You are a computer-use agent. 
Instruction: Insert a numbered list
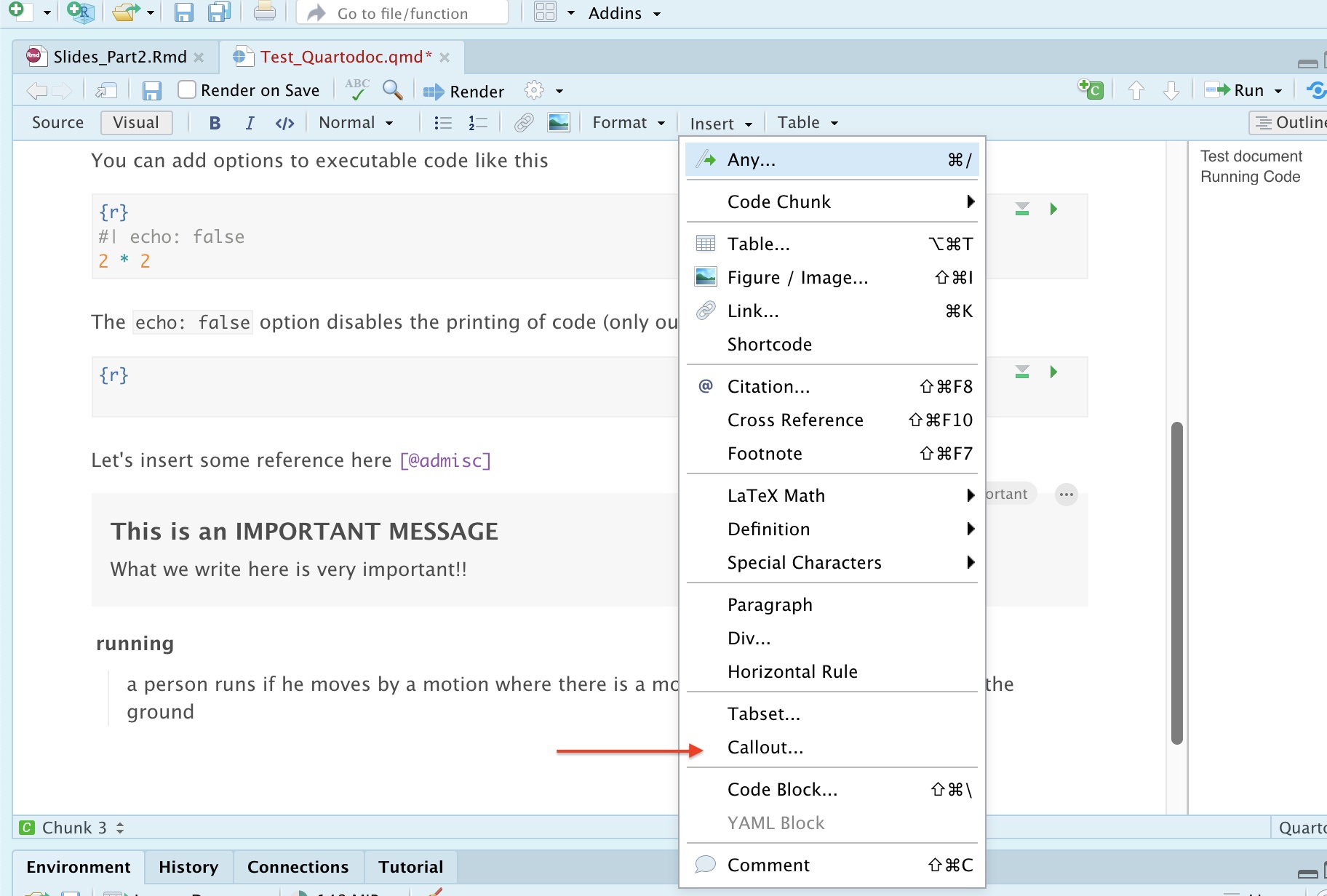pyautogui.click(x=478, y=123)
